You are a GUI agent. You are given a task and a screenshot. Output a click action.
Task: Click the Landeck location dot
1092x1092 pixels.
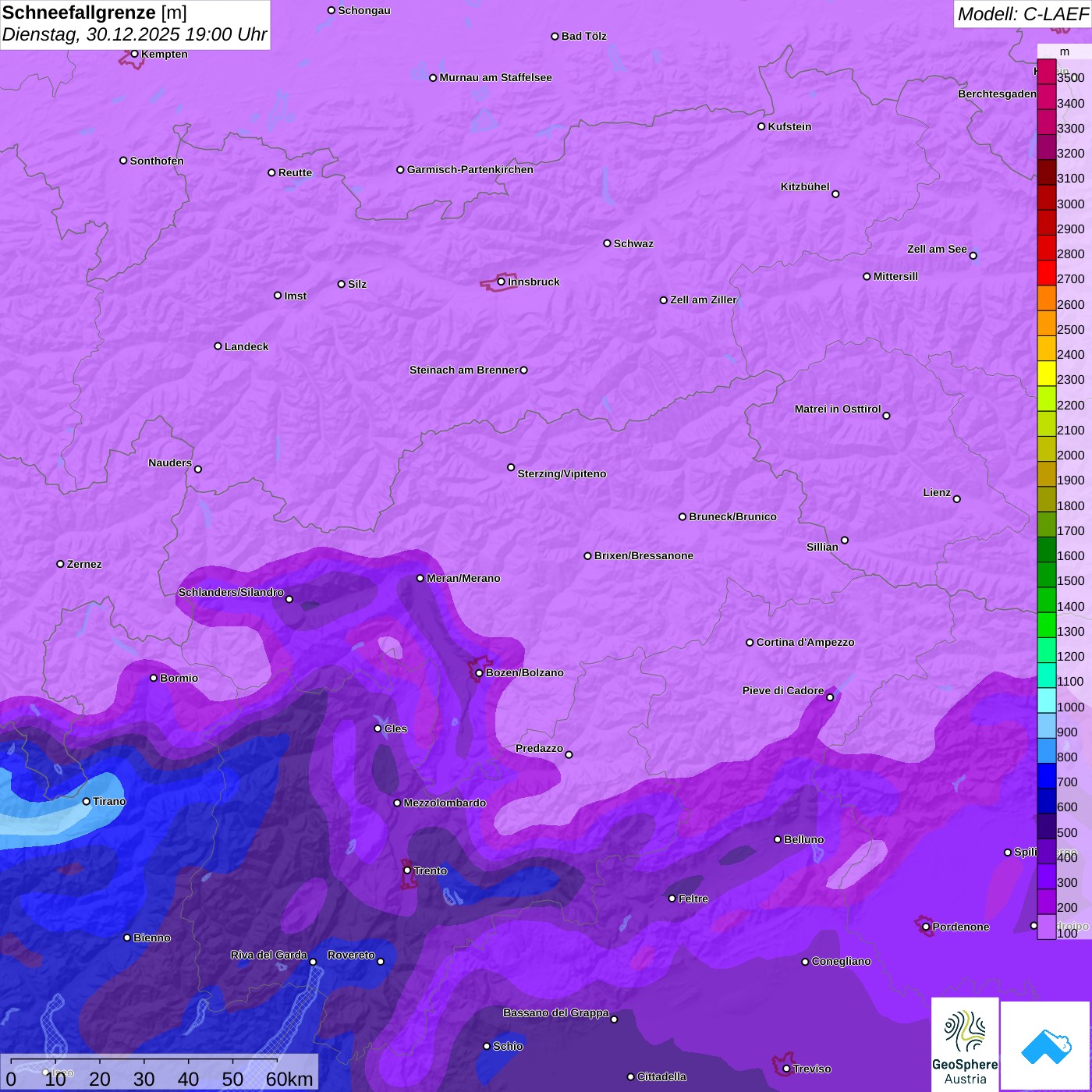pyautogui.click(x=218, y=346)
